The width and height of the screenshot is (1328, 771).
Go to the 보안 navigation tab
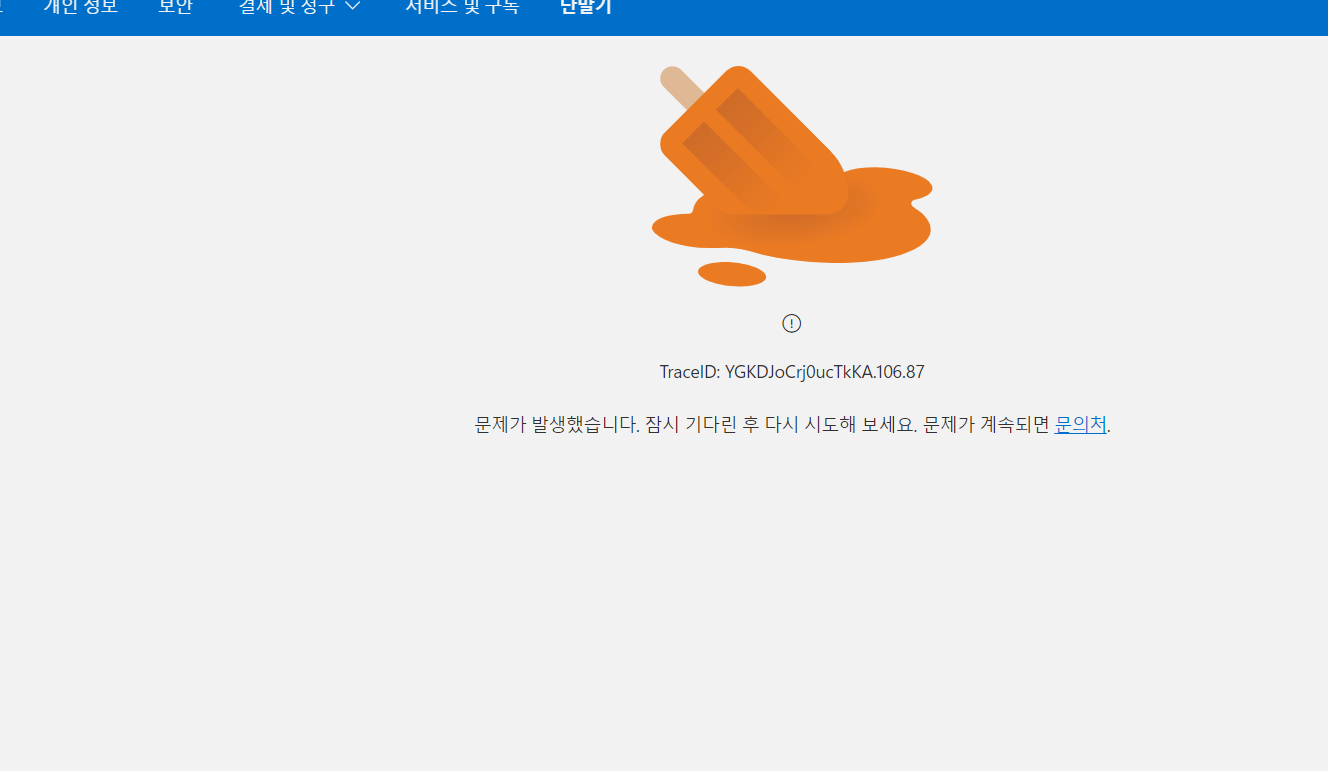175,6
